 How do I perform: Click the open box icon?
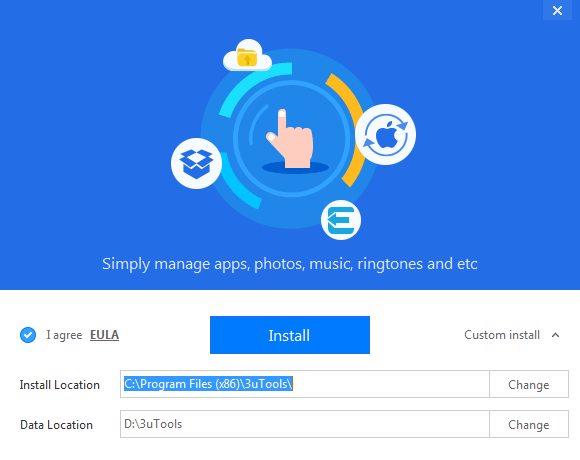(x=196, y=163)
